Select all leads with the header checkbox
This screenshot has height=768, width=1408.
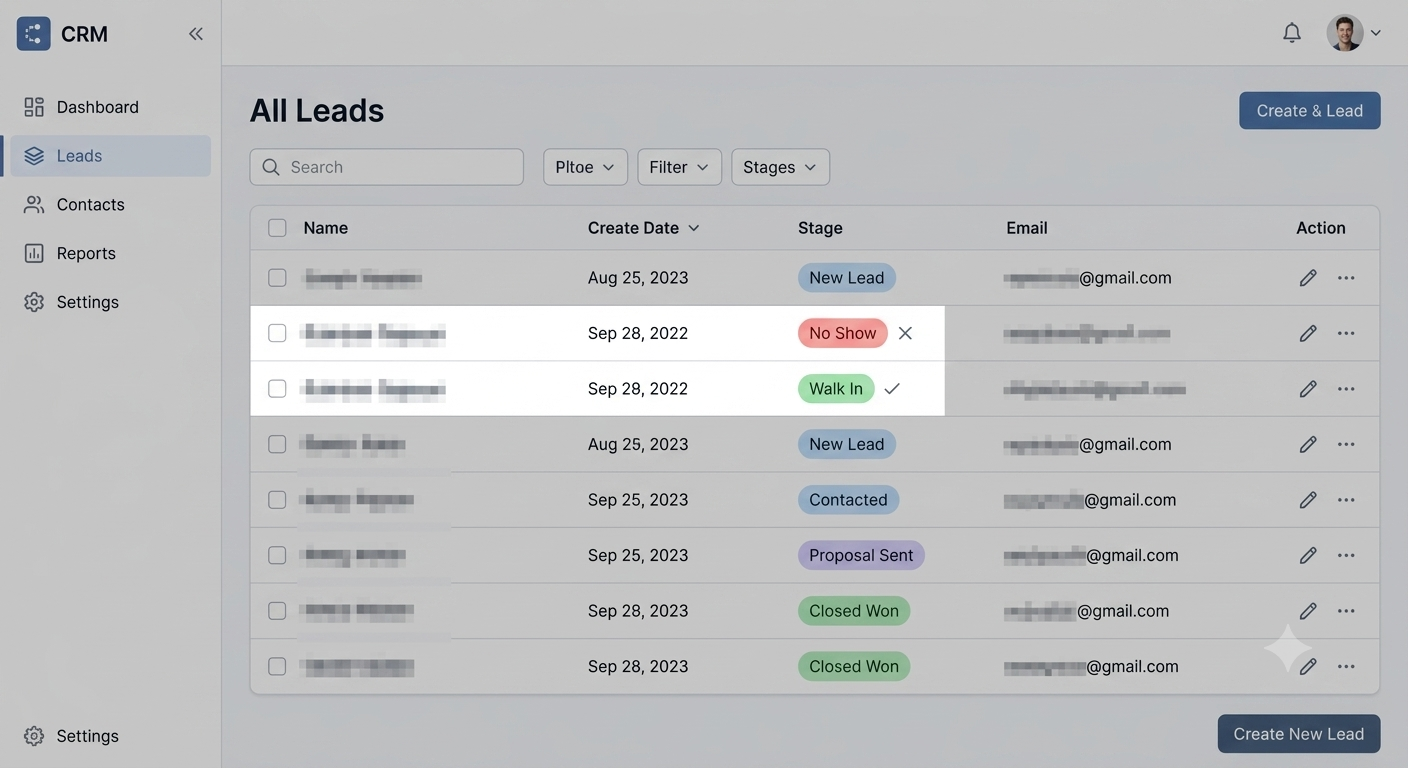click(x=277, y=228)
